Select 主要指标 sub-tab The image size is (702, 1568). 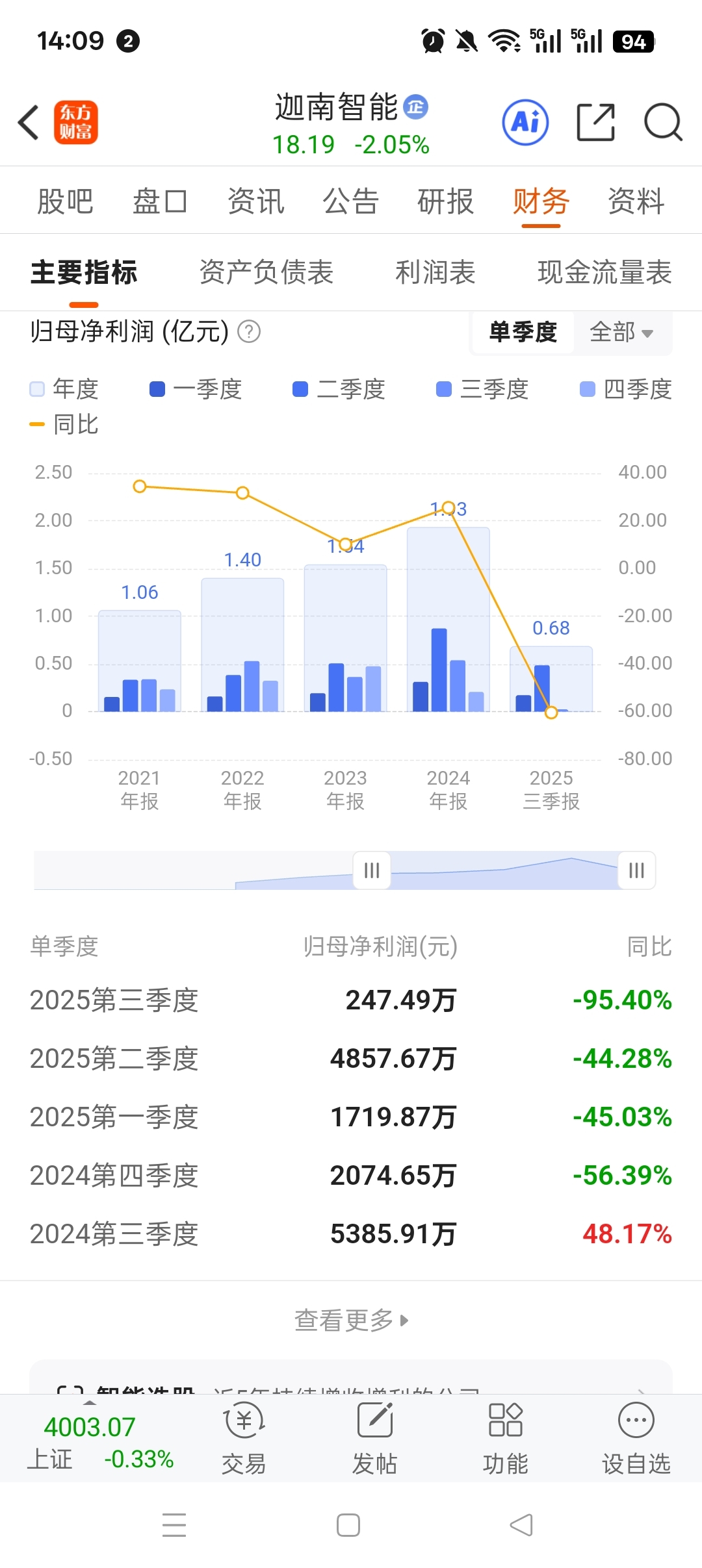pyautogui.click(x=84, y=272)
